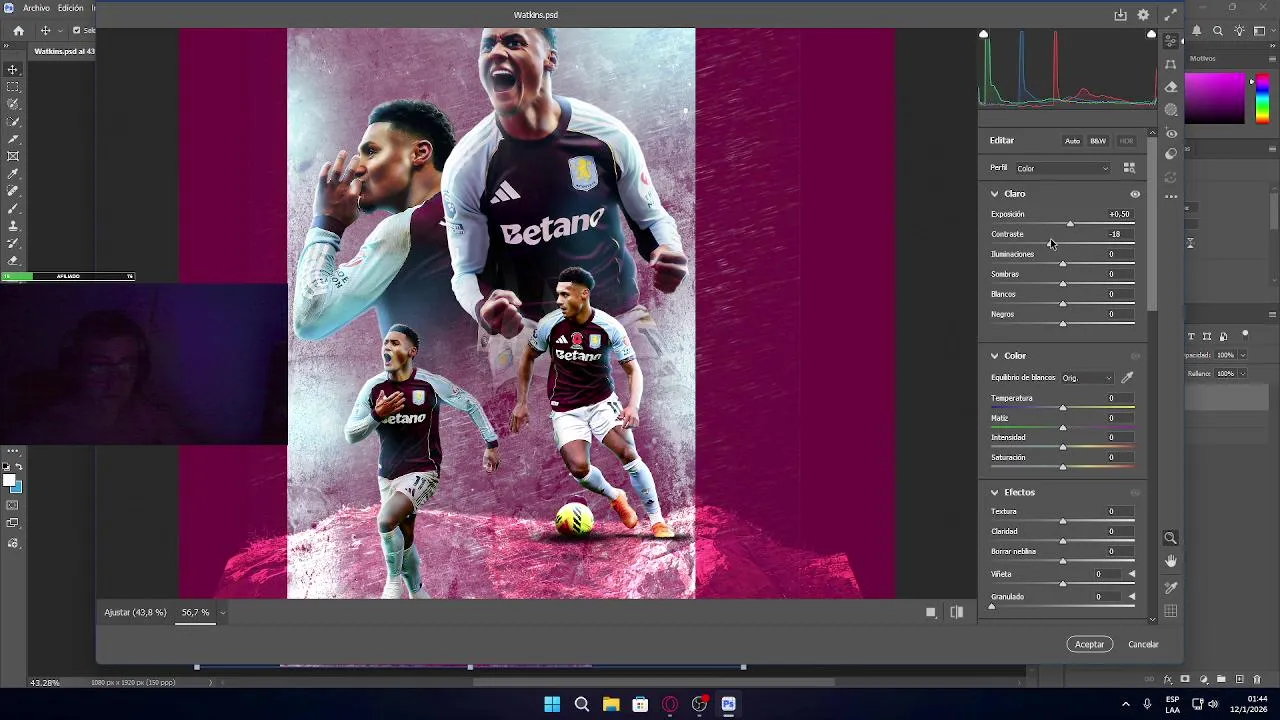
Task: Open Camera Raw more options ellipsis
Action: pyautogui.click(x=1171, y=196)
